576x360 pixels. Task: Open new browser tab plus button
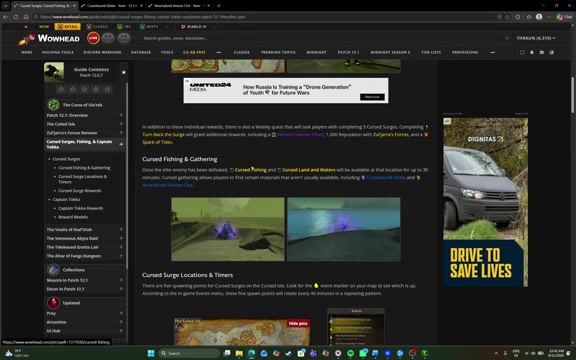point(219,6)
